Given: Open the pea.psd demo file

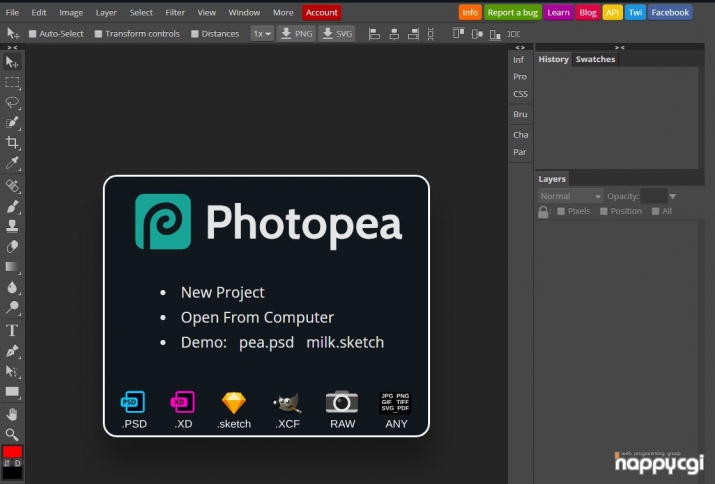Looking at the screenshot, I should coord(266,343).
